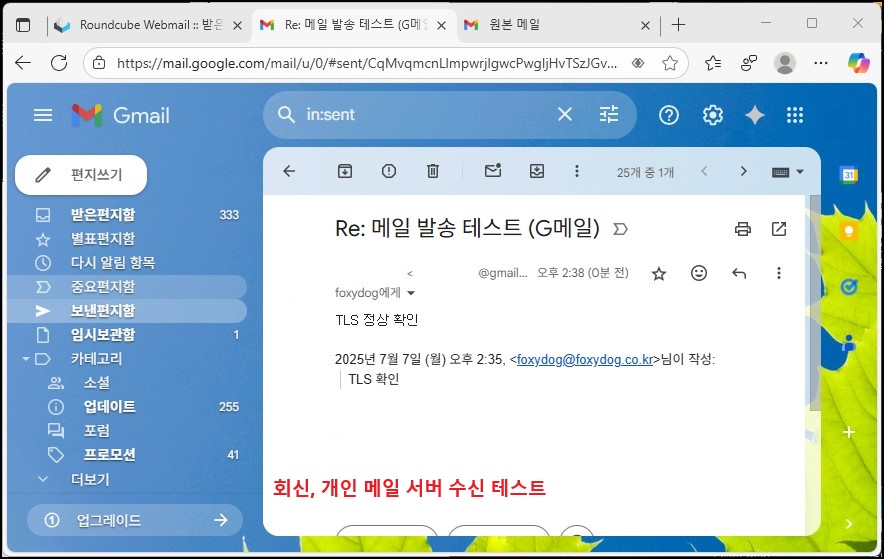Screen dimensions: 884x559
Task: Go to older conversation arrow
Action: point(744,171)
